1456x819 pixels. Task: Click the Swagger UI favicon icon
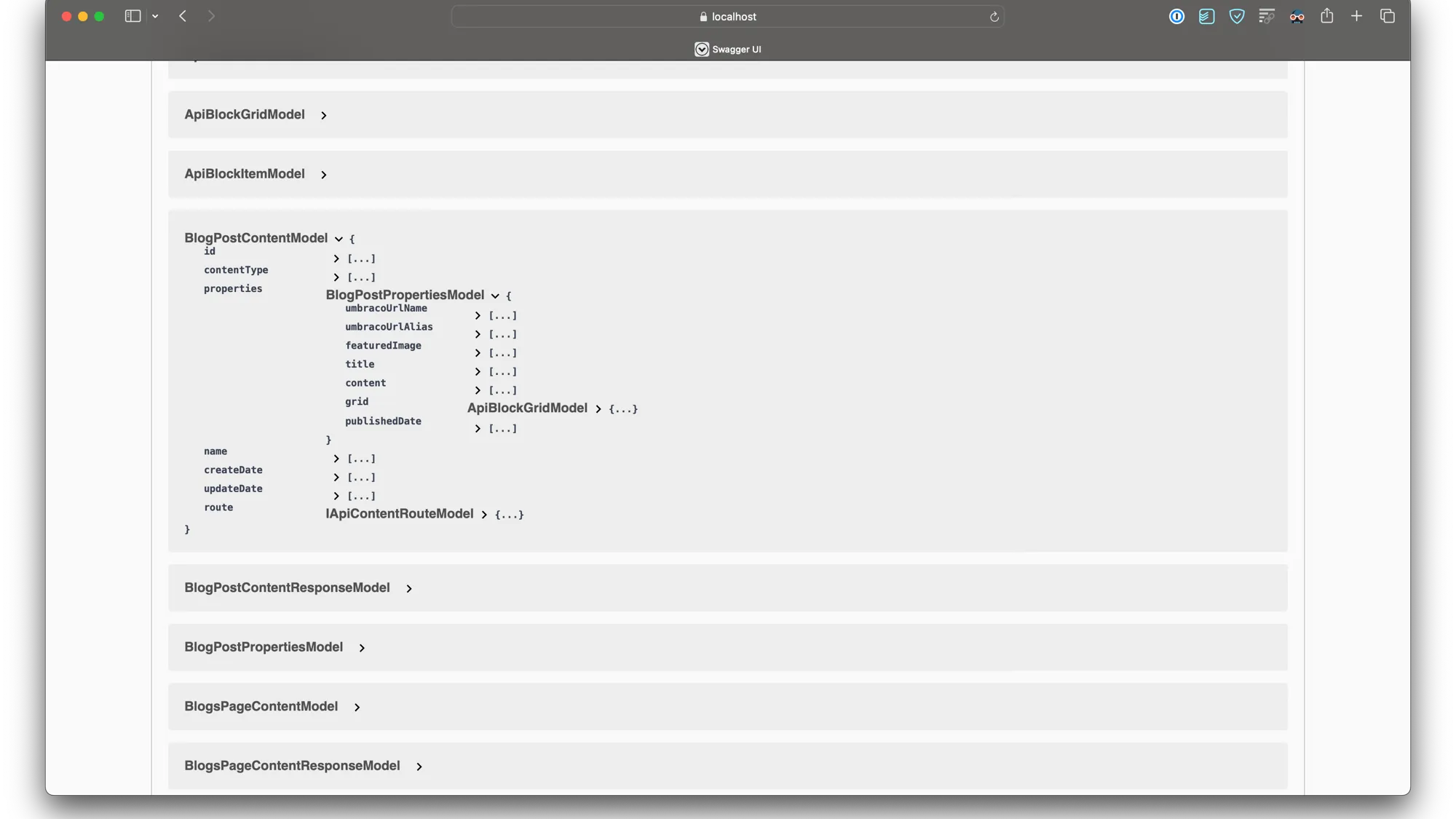pos(701,49)
